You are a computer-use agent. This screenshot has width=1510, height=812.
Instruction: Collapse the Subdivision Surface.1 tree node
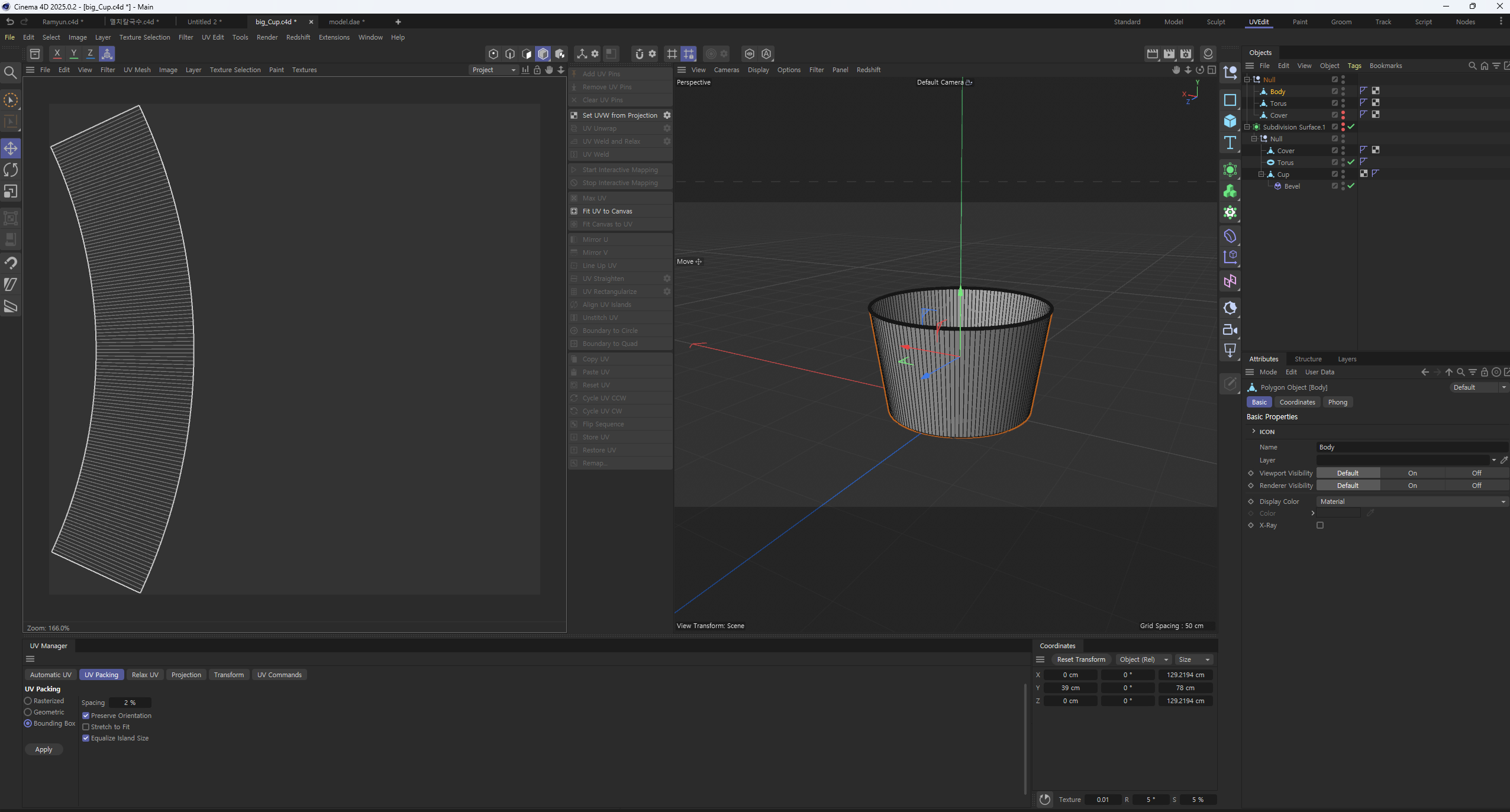tap(1247, 127)
